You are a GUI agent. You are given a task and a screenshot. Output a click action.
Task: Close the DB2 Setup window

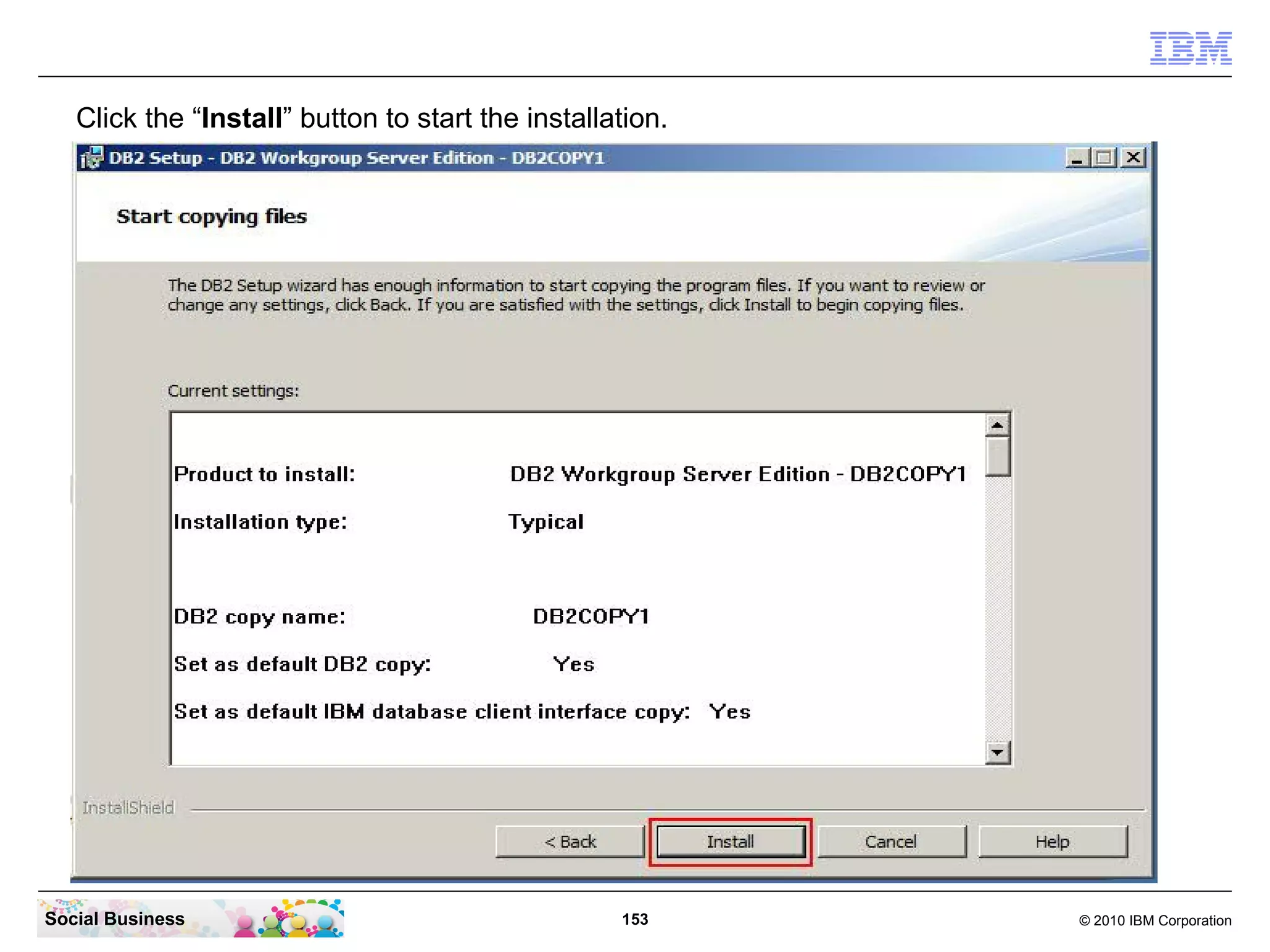[x=1133, y=158]
